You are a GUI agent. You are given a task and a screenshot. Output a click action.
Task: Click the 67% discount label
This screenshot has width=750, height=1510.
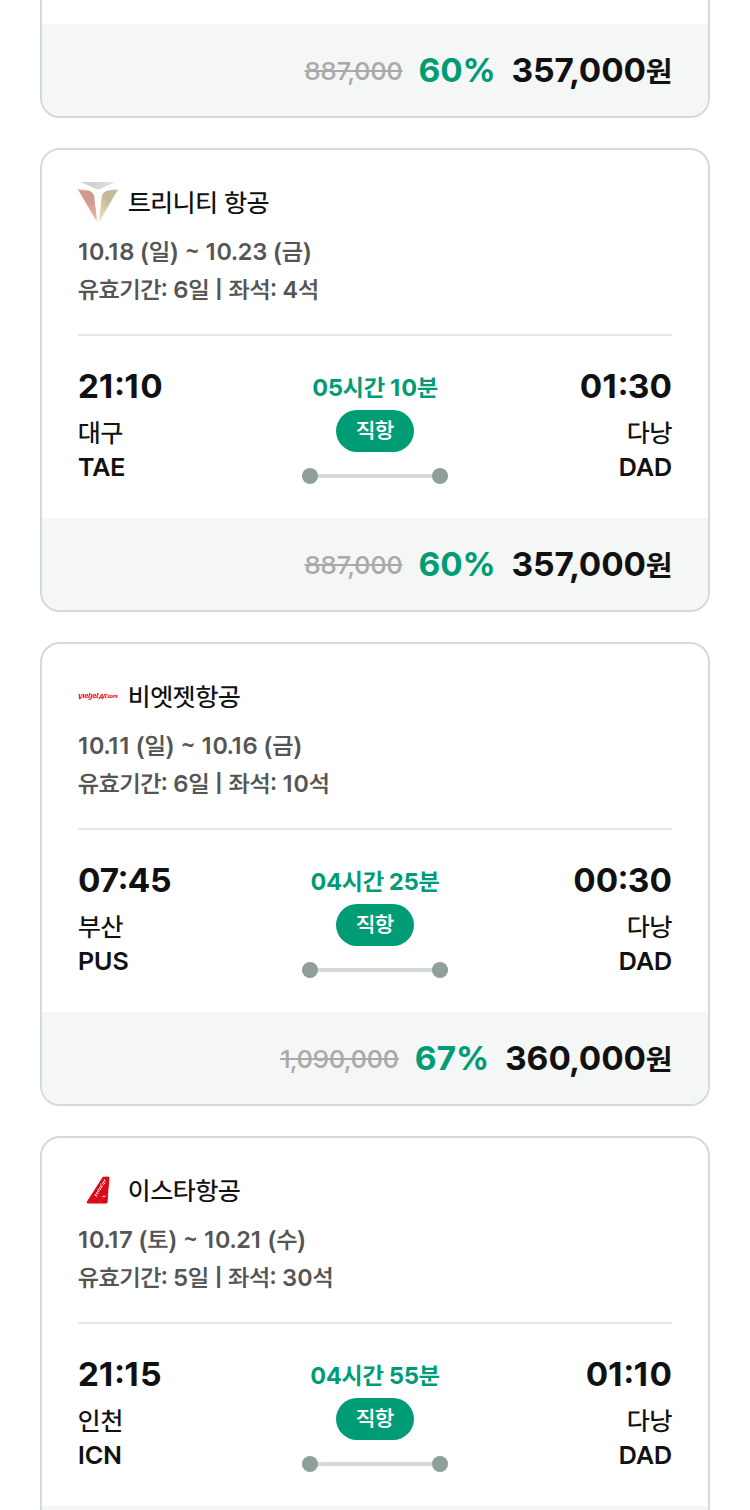pos(451,1058)
